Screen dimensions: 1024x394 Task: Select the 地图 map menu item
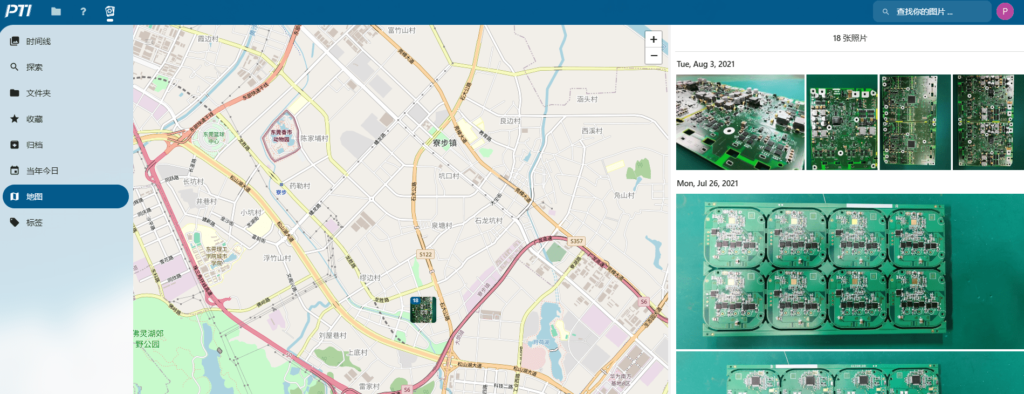pyautogui.click(x=65, y=196)
